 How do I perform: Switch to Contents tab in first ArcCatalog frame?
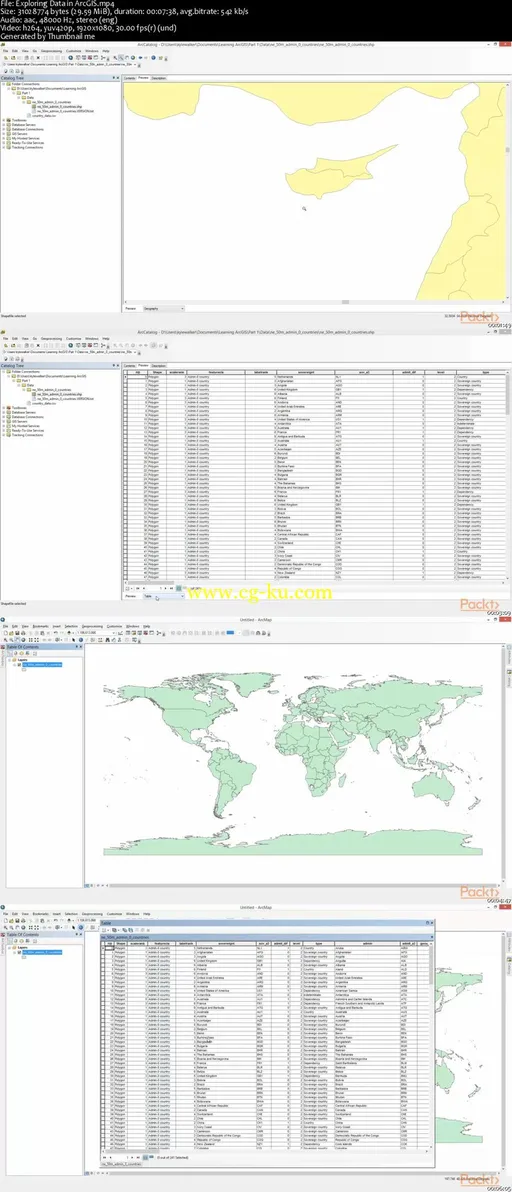(x=130, y=78)
